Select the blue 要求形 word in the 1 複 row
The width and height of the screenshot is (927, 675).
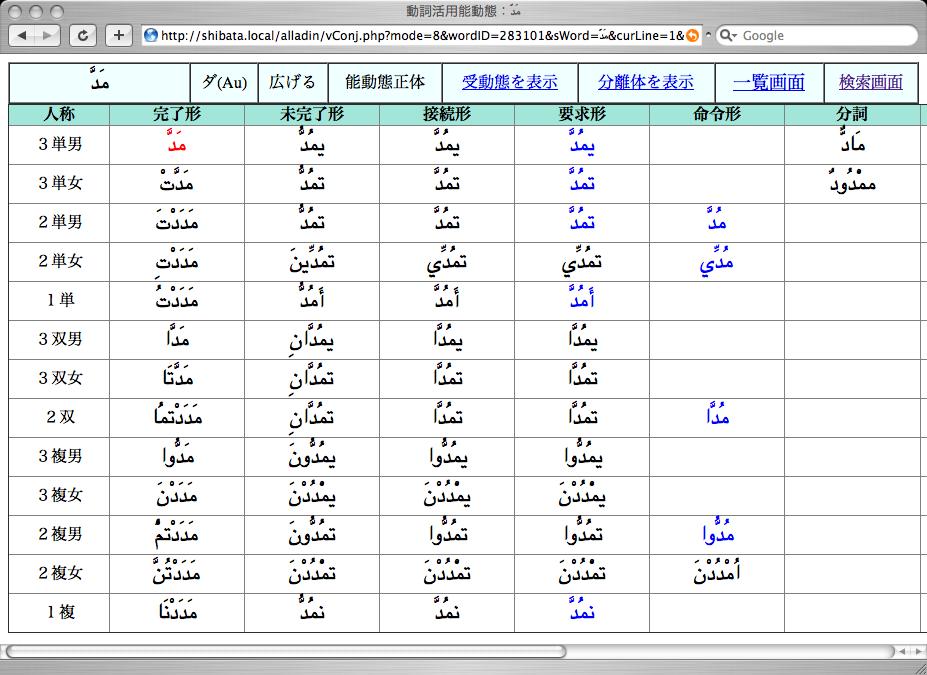pyautogui.click(x=582, y=609)
